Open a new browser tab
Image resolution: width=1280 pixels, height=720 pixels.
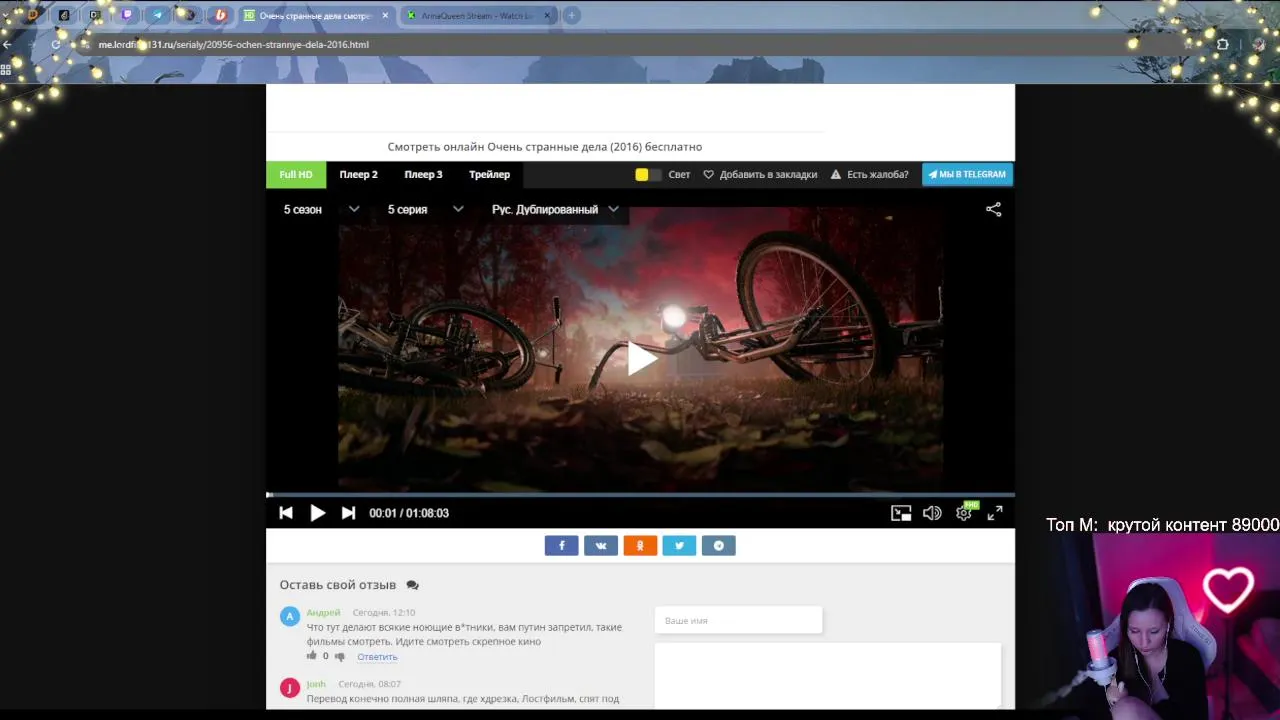pos(571,15)
